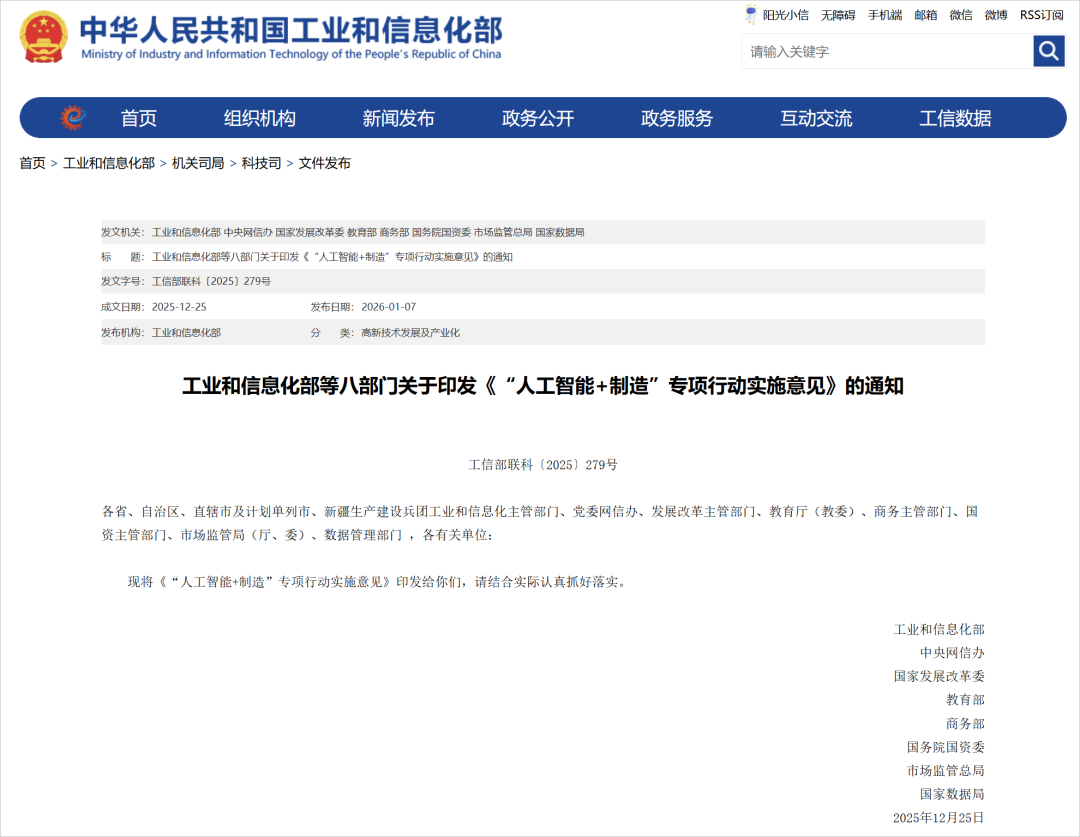
Task: Open the 互动交流 section
Action: tap(817, 117)
